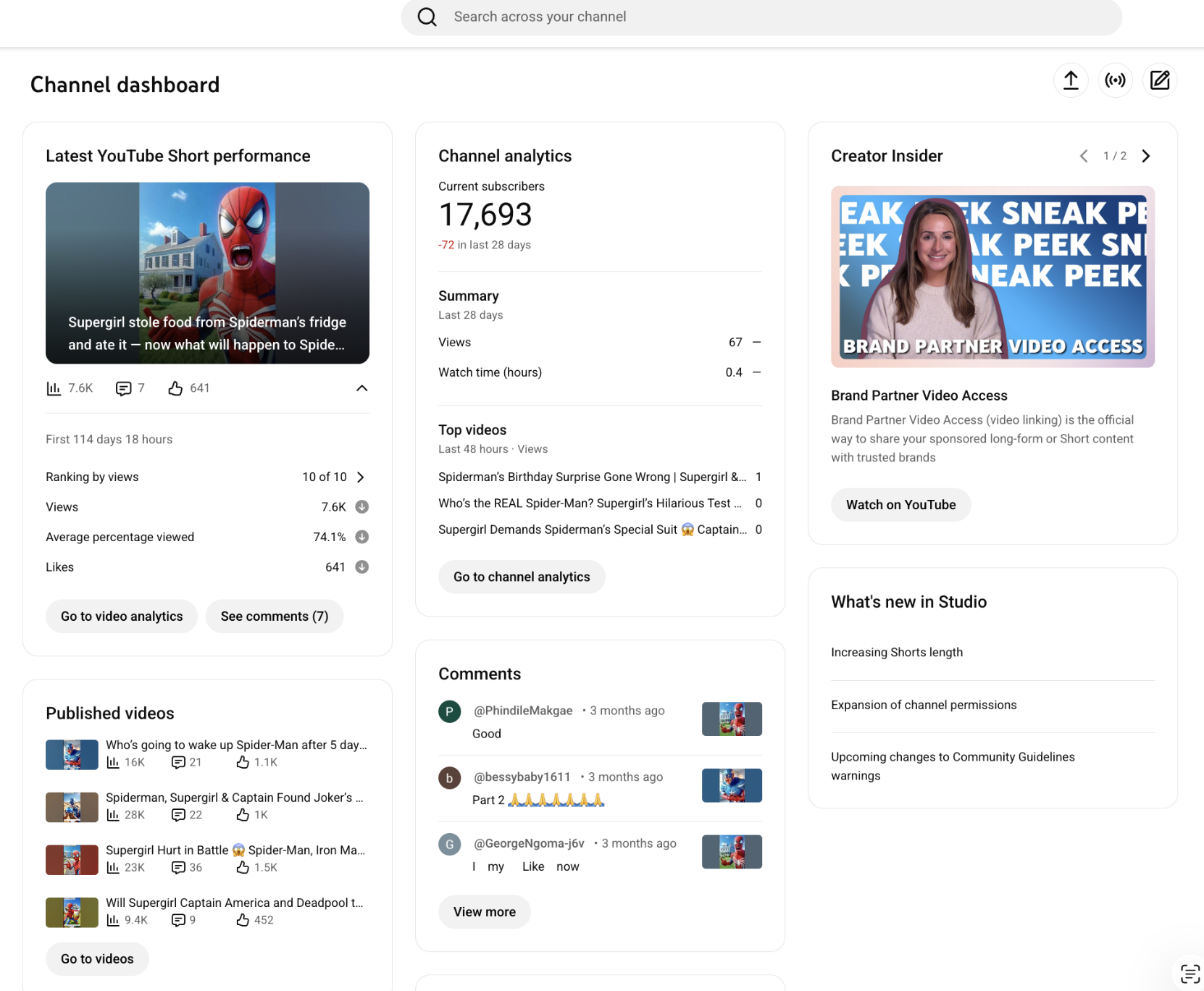The height and width of the screenshot is (991, 1204).
Task: Click the average percentage viewed arrow icon
Action: click(362, 537)
